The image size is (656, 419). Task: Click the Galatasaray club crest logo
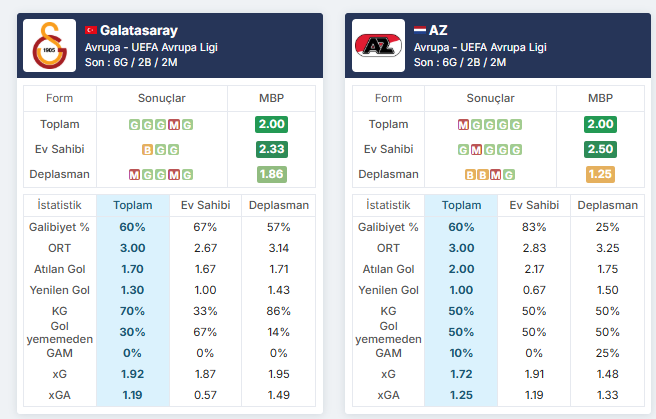(49, 46)
